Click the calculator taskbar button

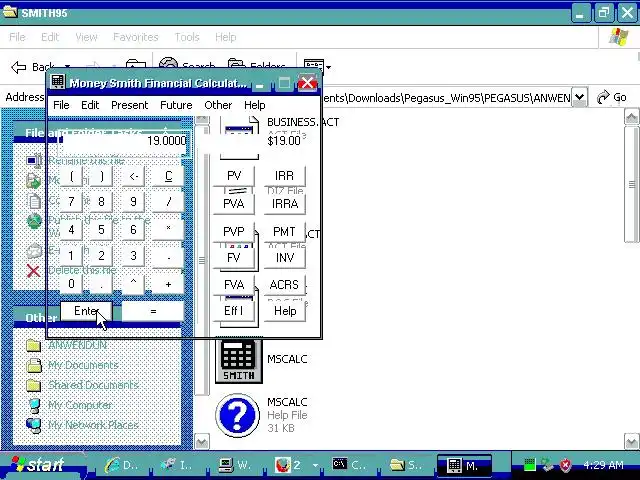click(464, 465)
